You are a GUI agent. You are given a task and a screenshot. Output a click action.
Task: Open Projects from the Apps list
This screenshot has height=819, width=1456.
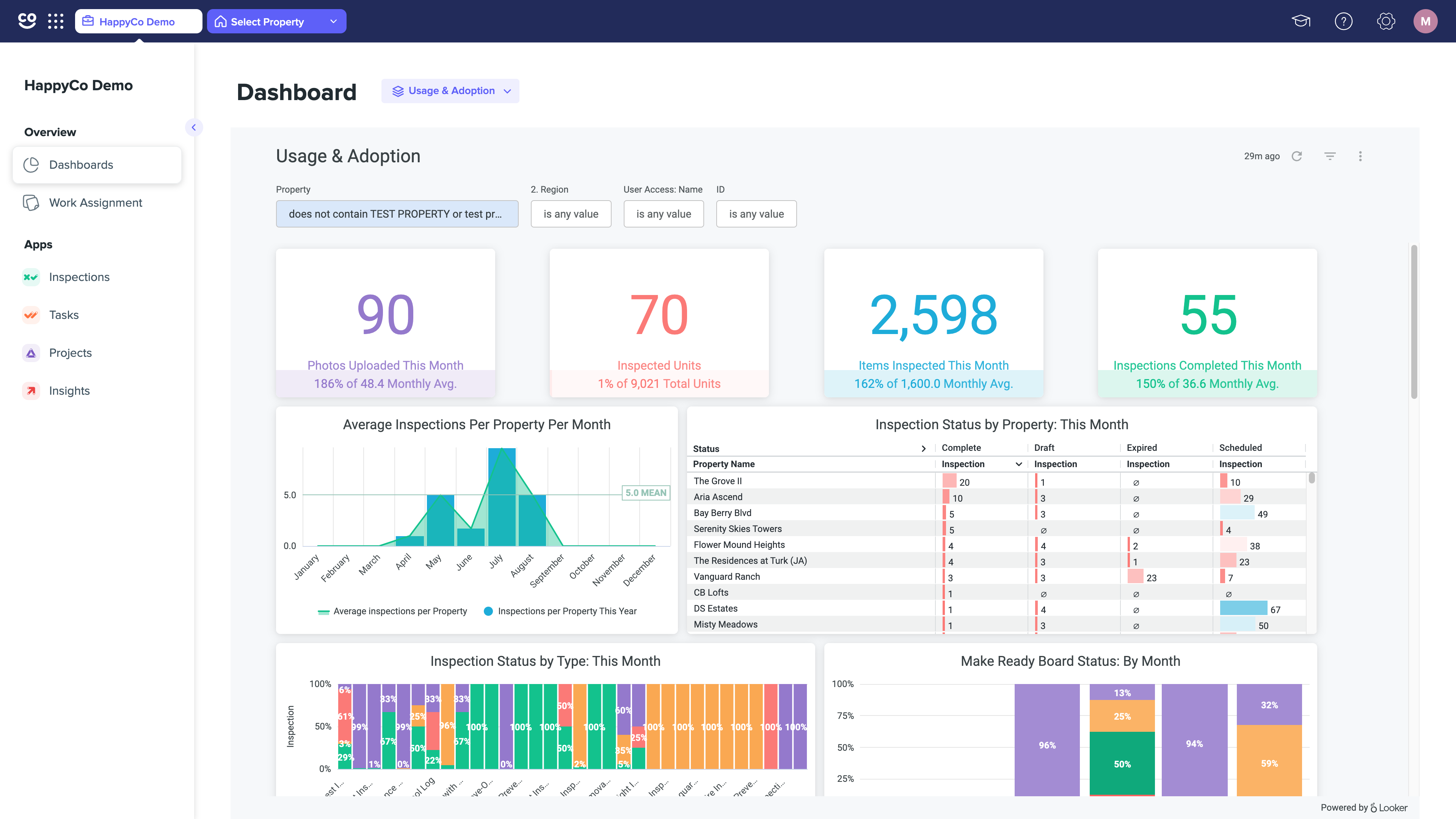point(70,353)
